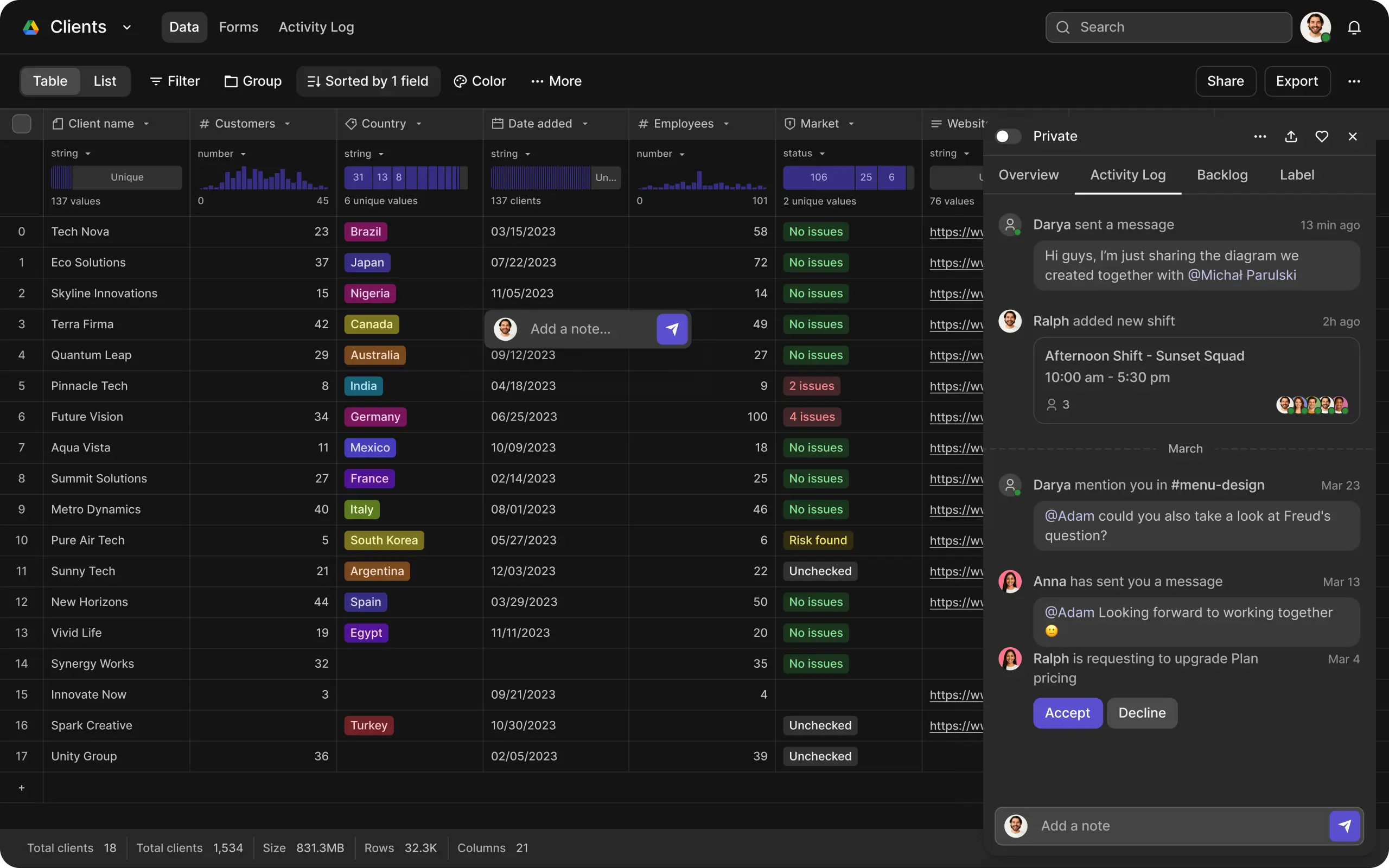Tick the select-all rows checkbox
The height and width of the screenshot is (868, 1389).
tap(21, 124)
